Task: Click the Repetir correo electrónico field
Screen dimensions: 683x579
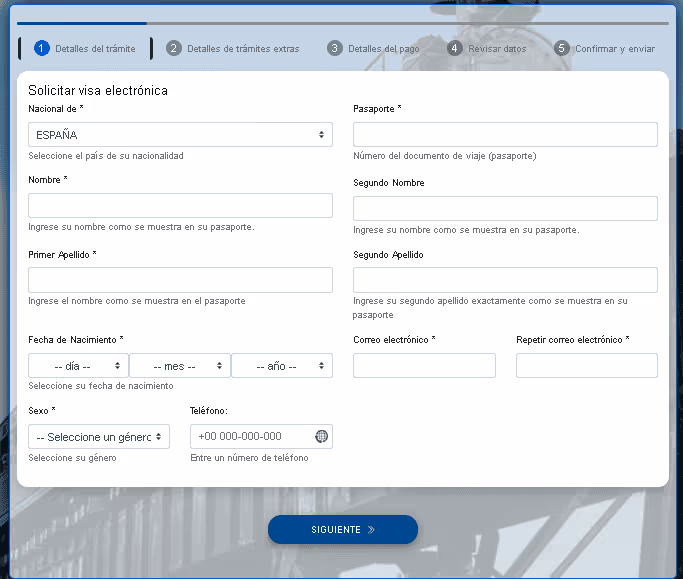Action: point(586,366)
